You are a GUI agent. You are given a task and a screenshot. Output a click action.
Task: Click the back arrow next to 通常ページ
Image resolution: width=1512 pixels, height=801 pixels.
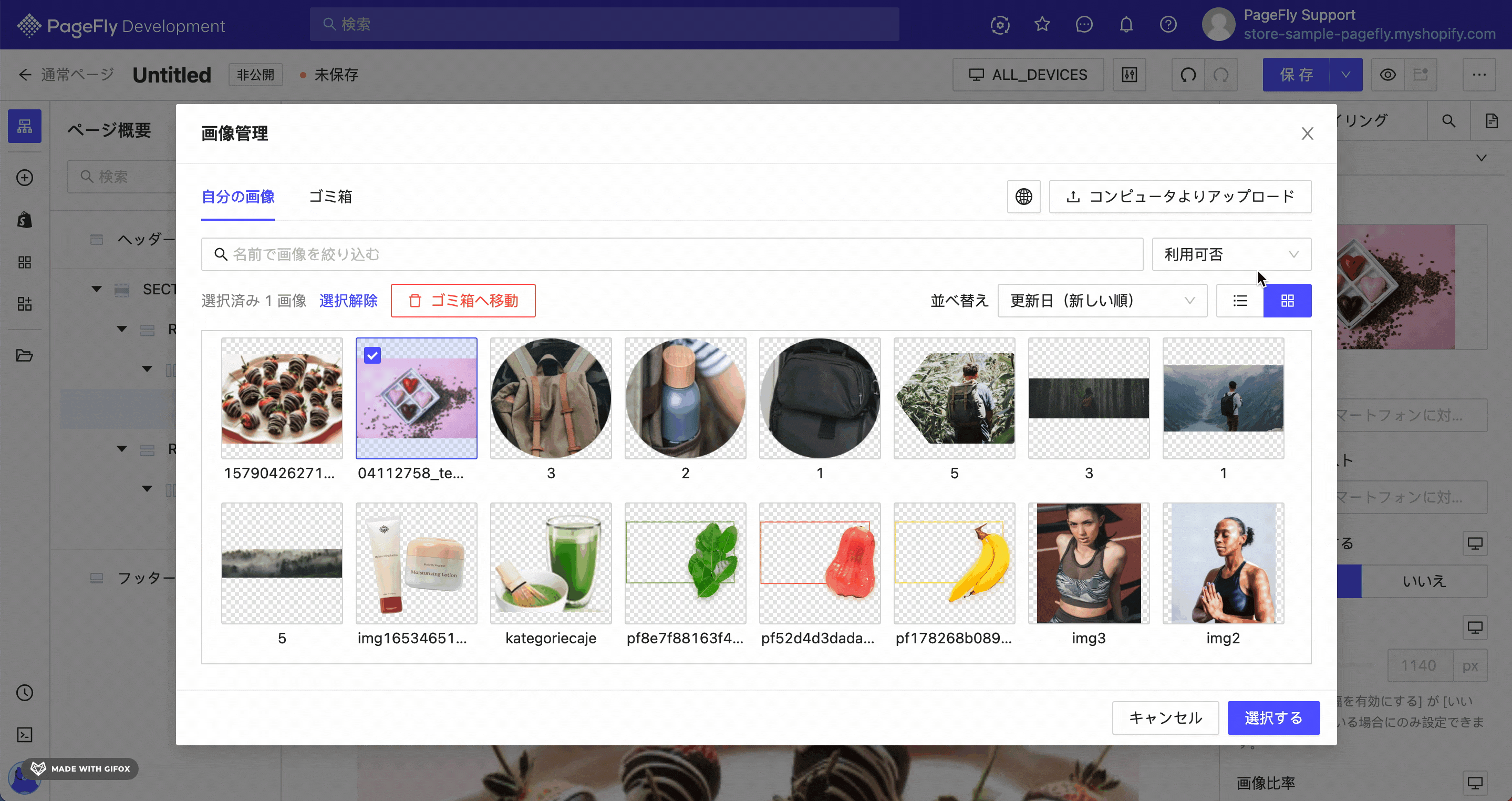(25, 75)
